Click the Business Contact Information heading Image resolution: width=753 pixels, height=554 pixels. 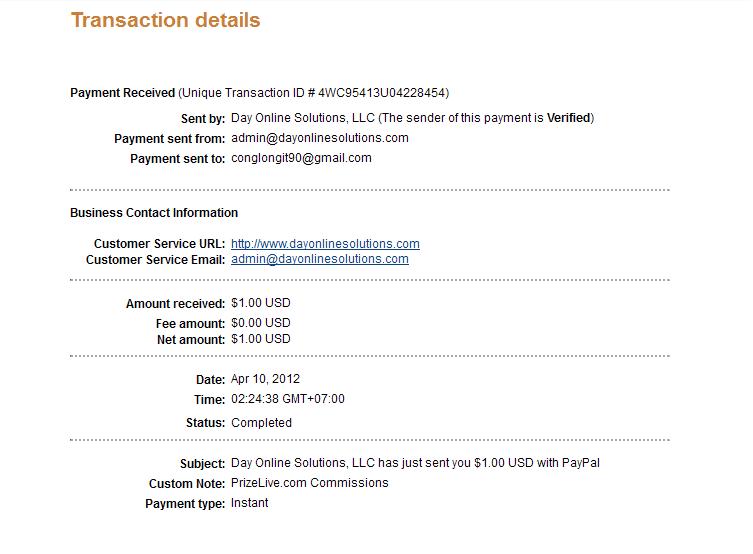point(154,213)
